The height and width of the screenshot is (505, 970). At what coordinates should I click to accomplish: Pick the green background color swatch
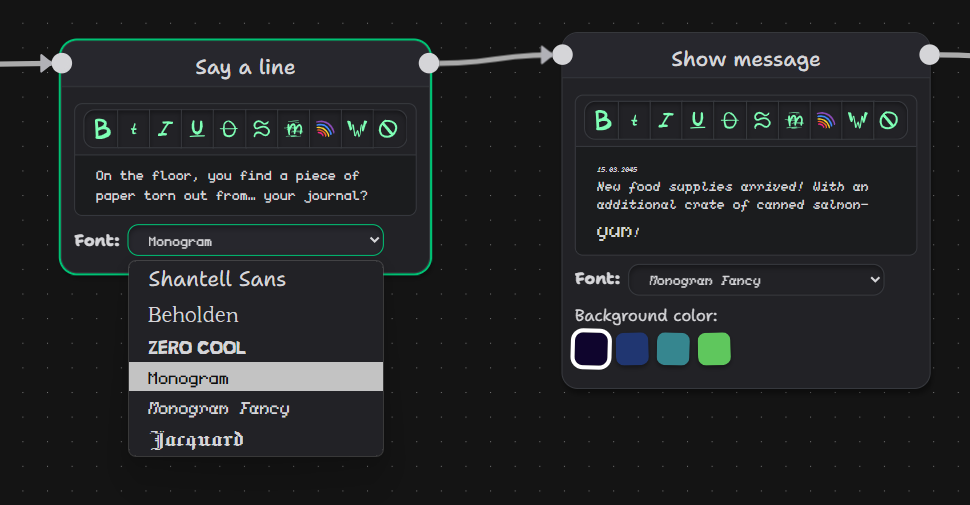point(714,349)
